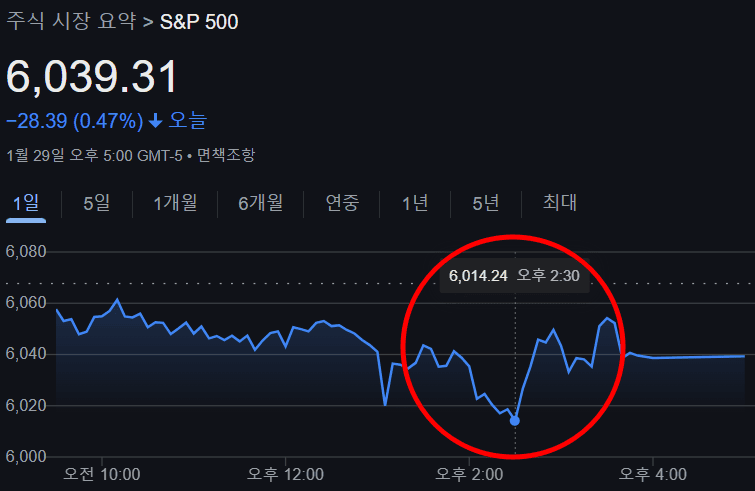
Task: Click the 면책조항 disclaimer link
Action: (x=226, y=155)
